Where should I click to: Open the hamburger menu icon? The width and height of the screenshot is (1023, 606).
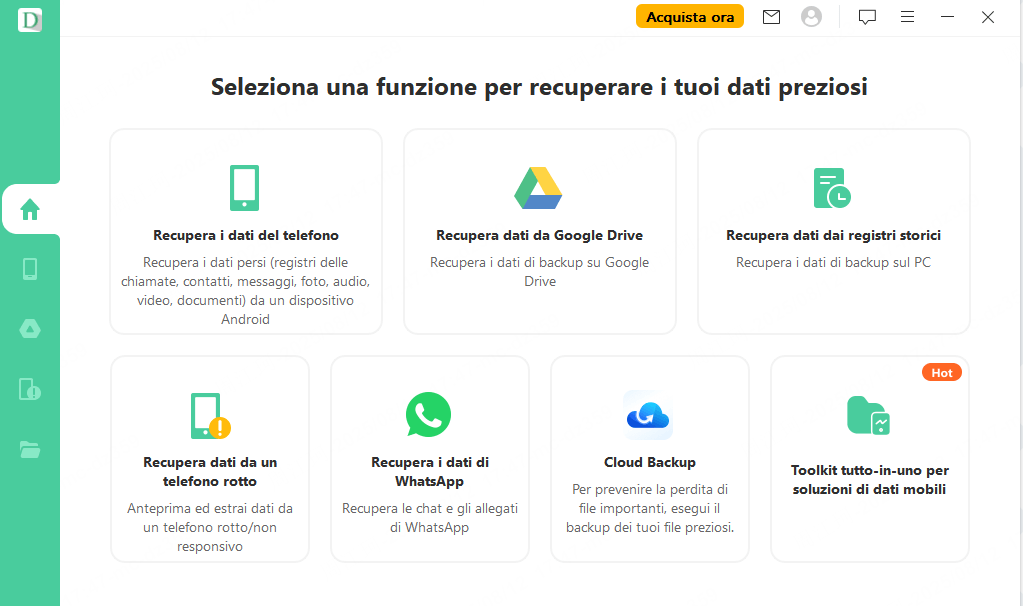(908, 17)
